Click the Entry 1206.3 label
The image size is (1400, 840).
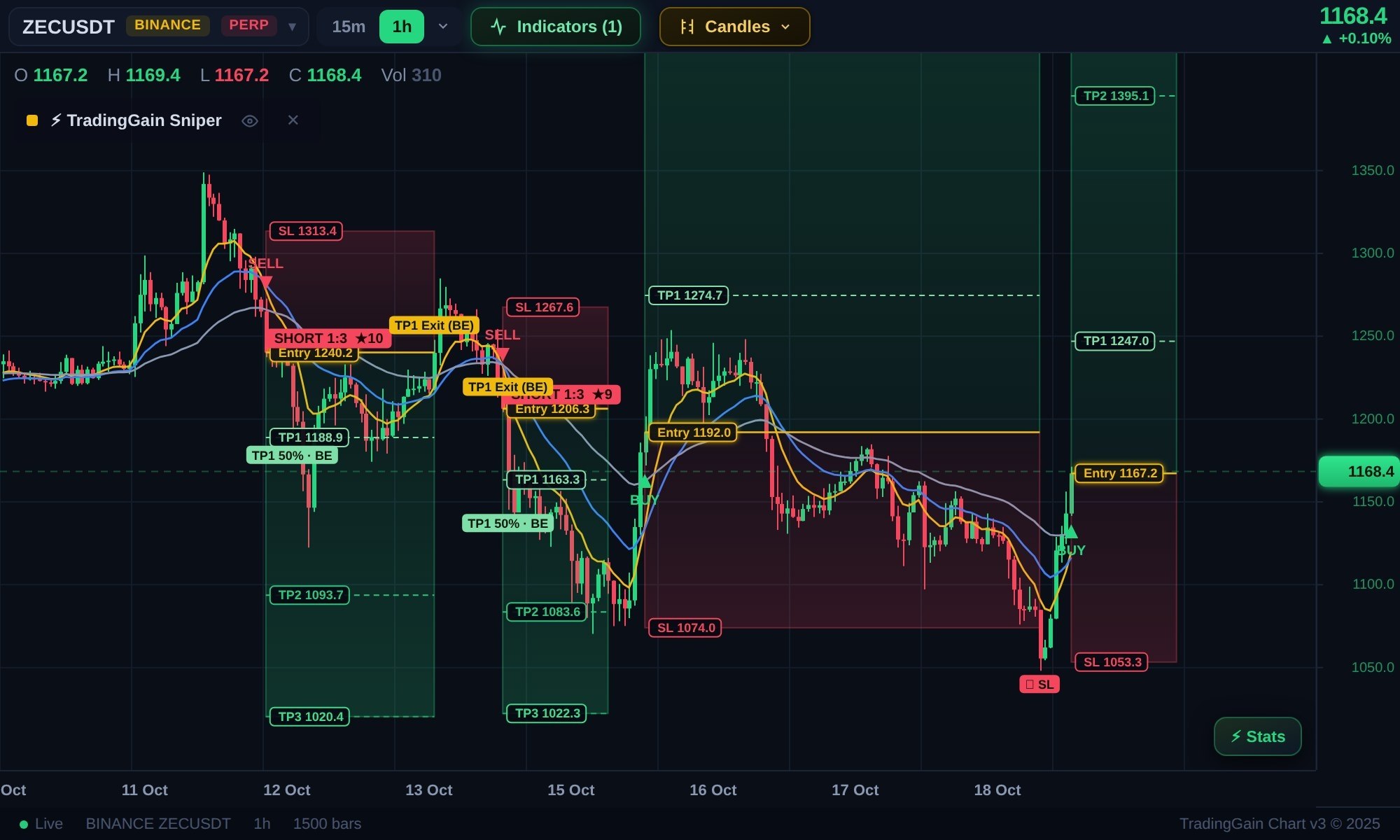[552, 409]
